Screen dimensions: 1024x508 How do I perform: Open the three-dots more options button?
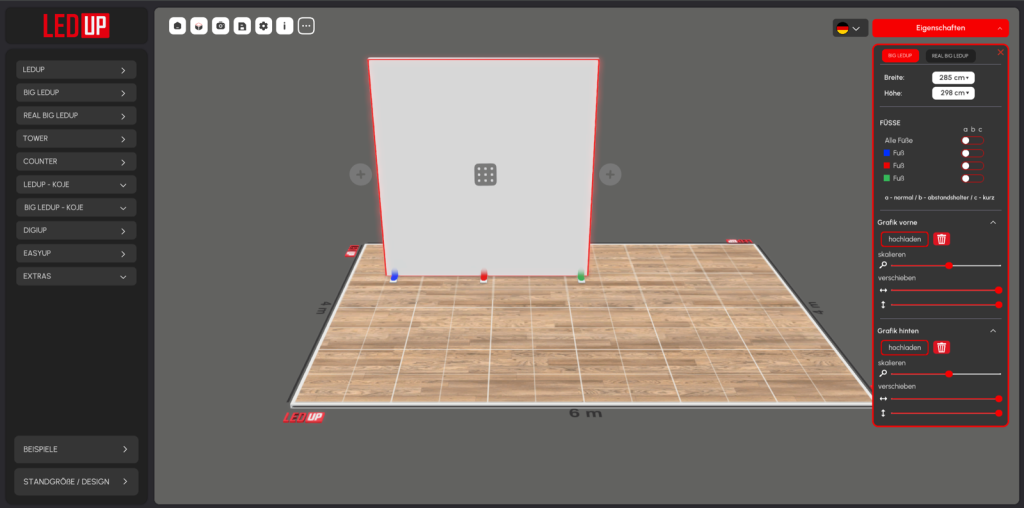(x=306, y=26)
